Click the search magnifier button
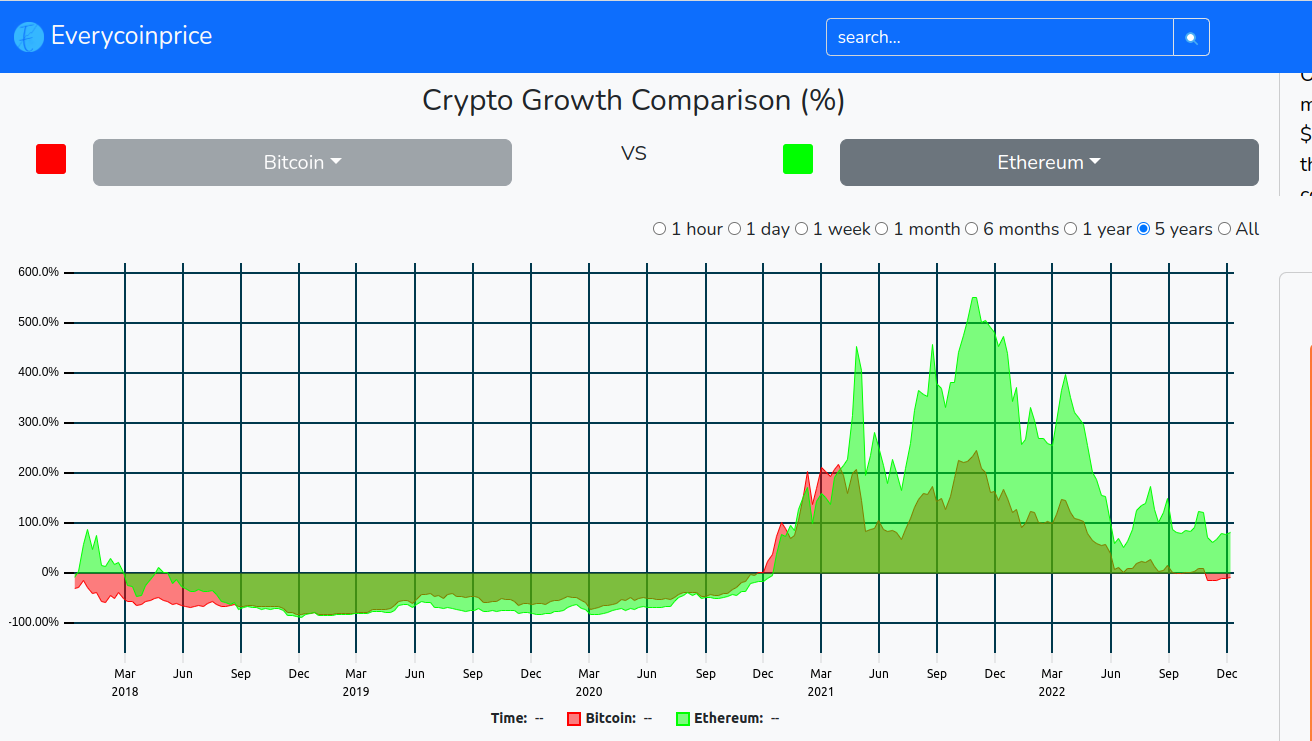The image size is (1312, 741). [1191, 37]
